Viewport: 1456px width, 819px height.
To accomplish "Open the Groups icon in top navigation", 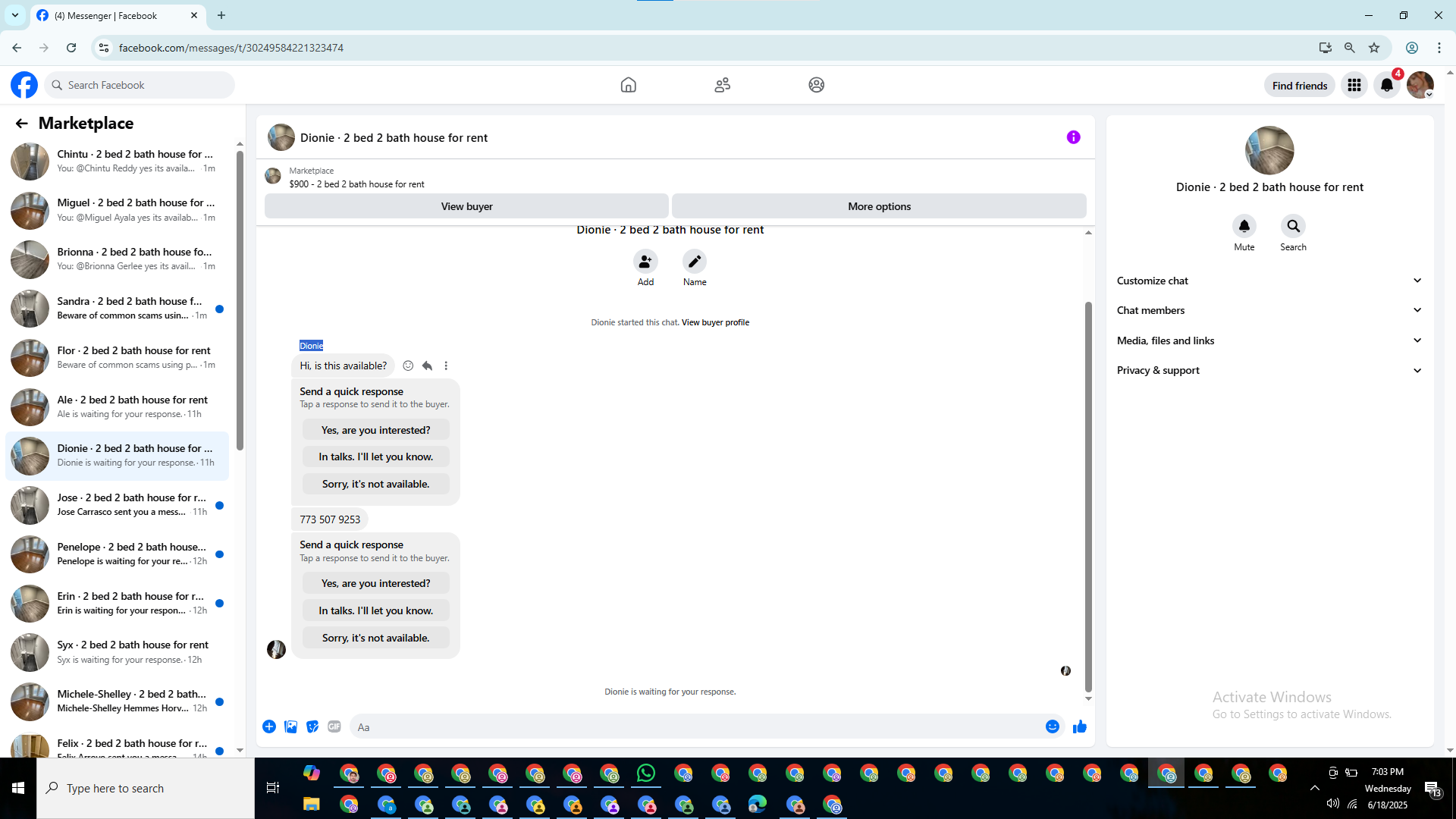I will 816,85.
